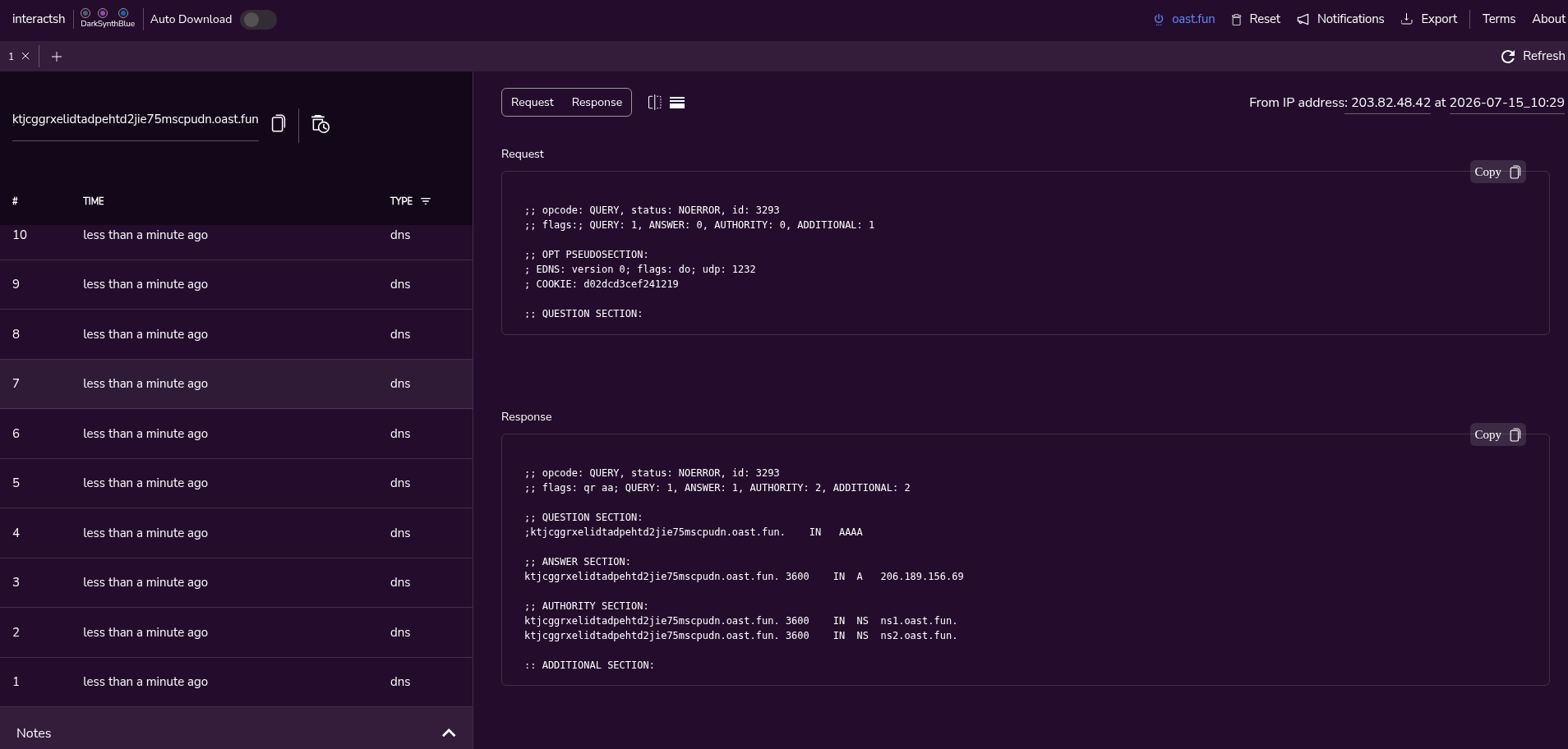Screen dimensions: 1568x749
Task: Select interaction row 6
Action: [x=236, y=434]
